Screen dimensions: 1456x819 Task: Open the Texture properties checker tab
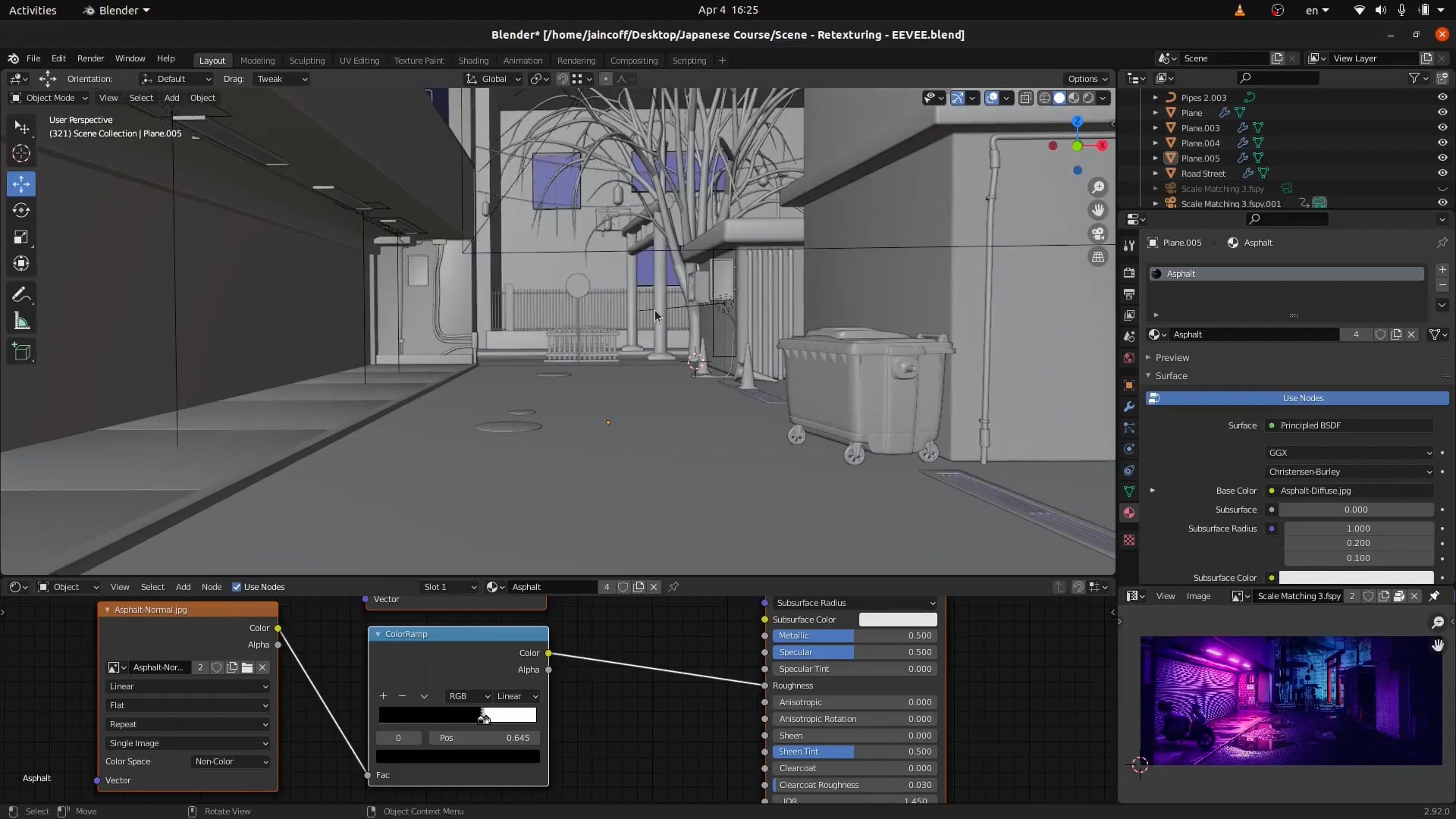(x=1129, y=540)
